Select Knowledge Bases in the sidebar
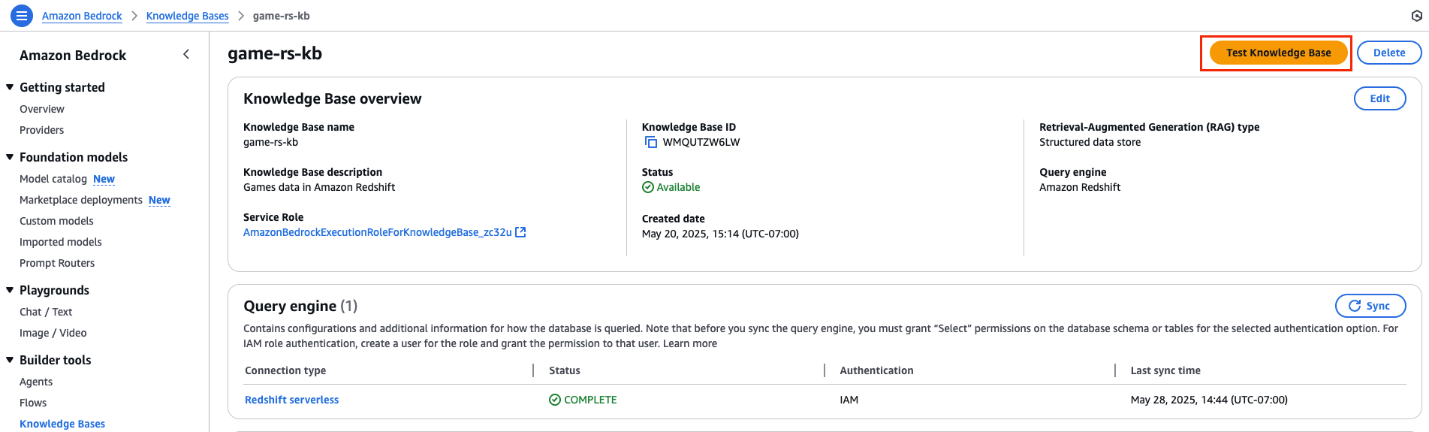1429x432 pixels. (x=62, y=424)
